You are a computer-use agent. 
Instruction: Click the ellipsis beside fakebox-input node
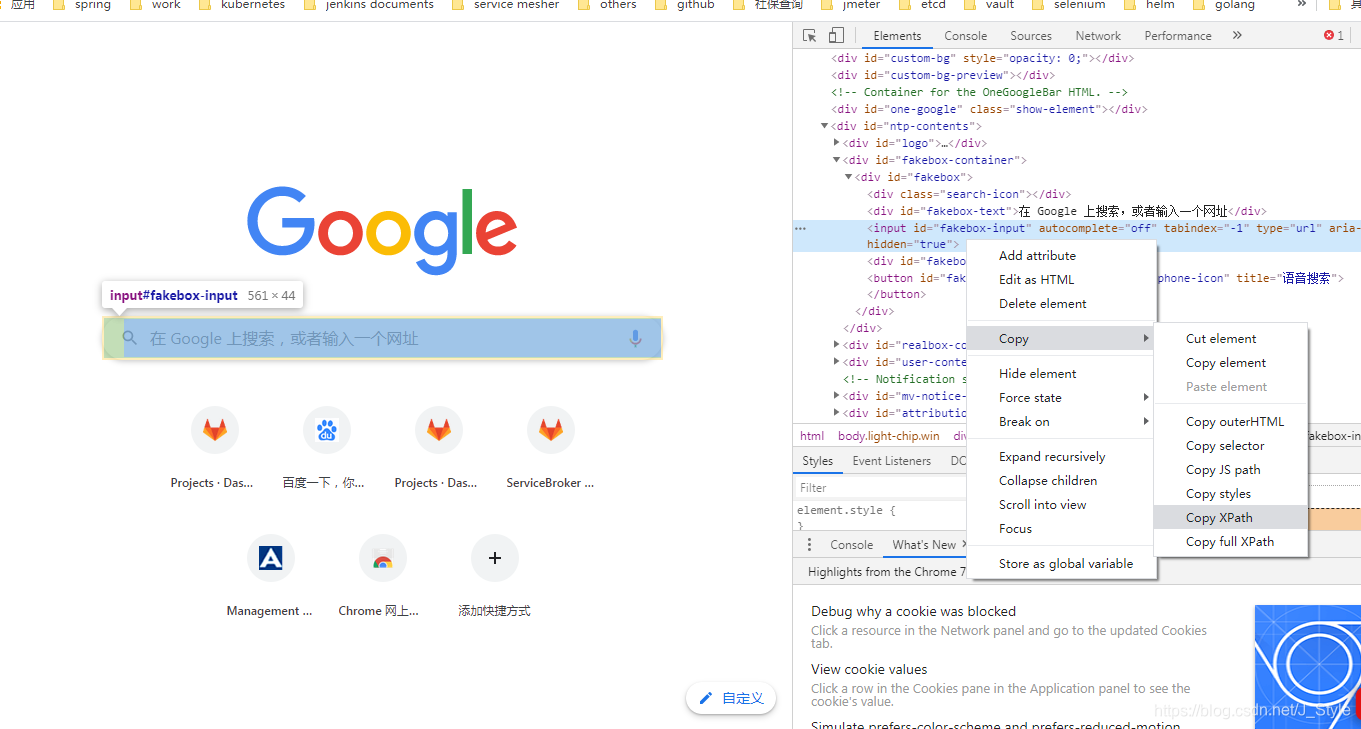[x=800, y=228]
